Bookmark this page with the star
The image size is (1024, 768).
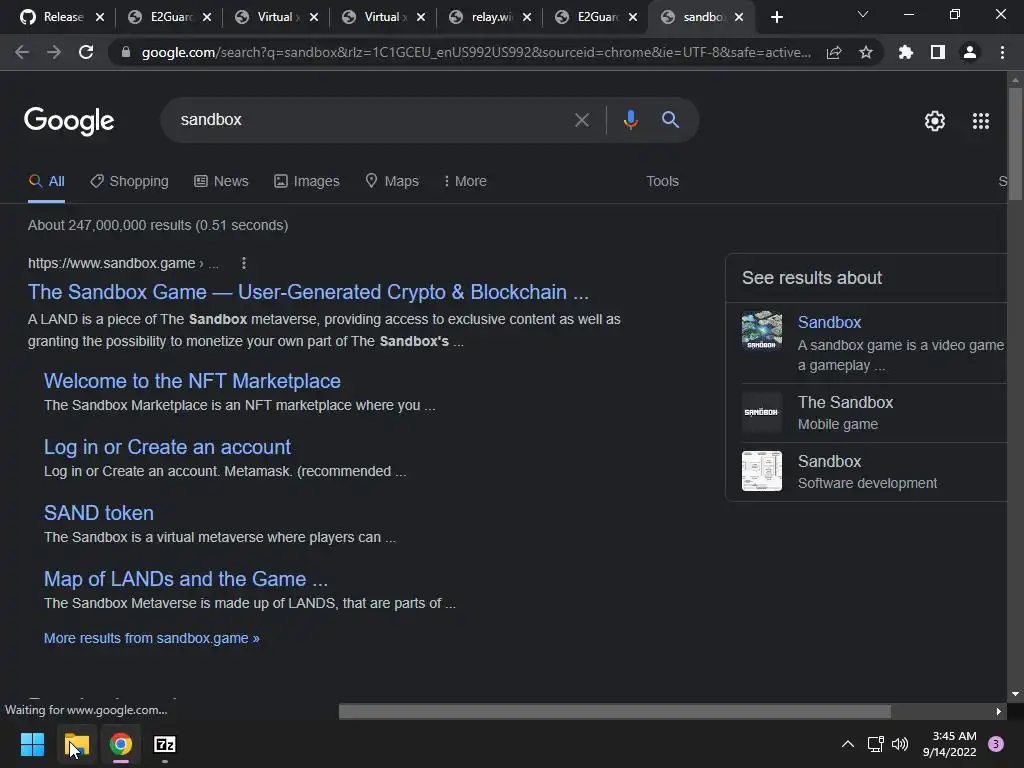[866, 52]
